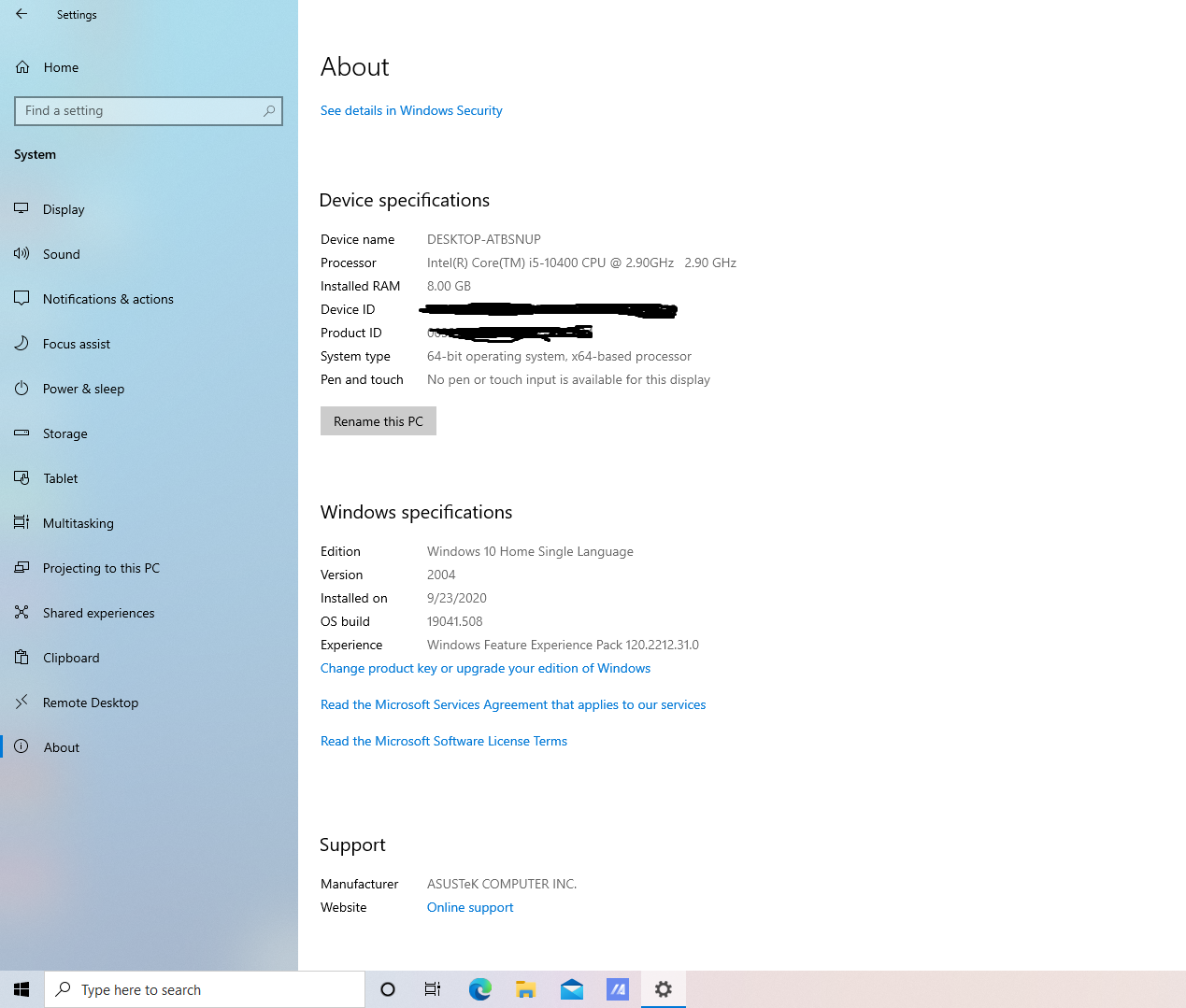
Task: Click Windows 10 Home Single Language text
Action: 530,551
